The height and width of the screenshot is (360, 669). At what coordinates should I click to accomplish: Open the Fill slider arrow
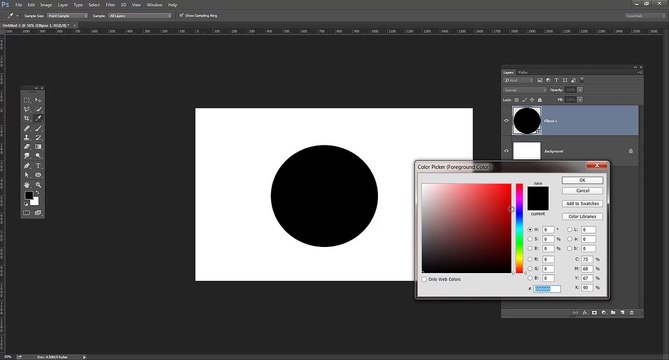point(580,100)
